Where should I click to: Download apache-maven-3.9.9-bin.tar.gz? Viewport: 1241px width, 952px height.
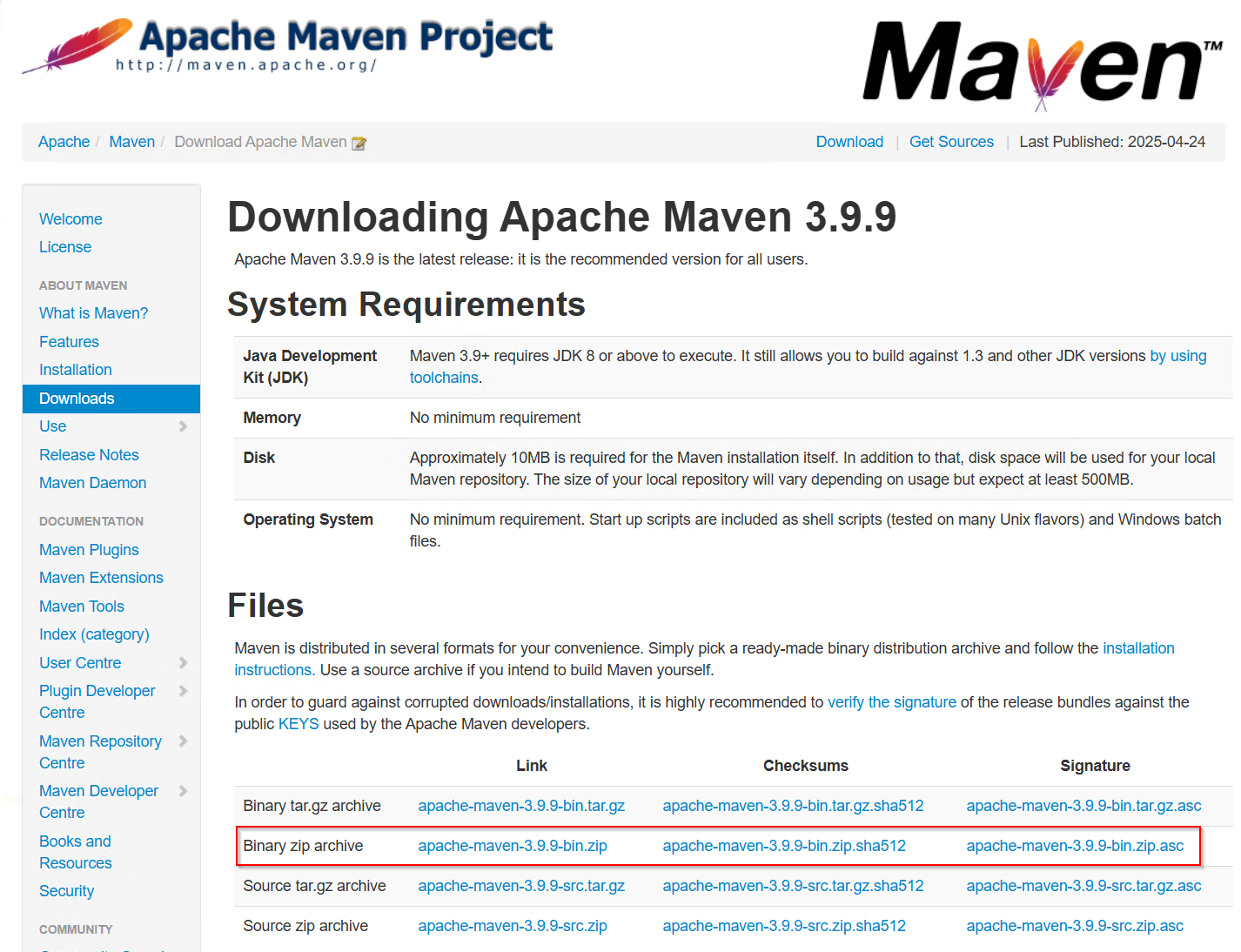pyautogui.click(x=521, y=806)
